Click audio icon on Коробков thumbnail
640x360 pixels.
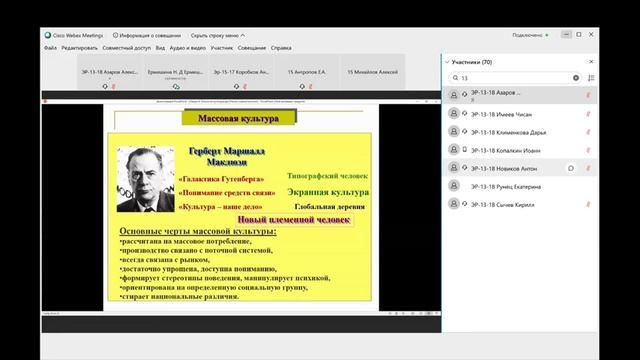[x=236, y=87]
